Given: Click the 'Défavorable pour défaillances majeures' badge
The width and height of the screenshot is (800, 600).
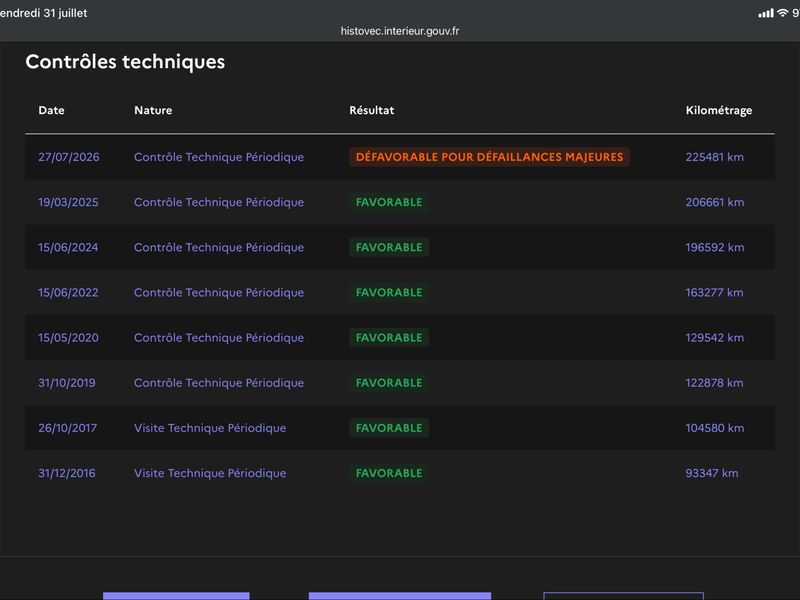Looking at the screenshot, I should coord(489,157).
